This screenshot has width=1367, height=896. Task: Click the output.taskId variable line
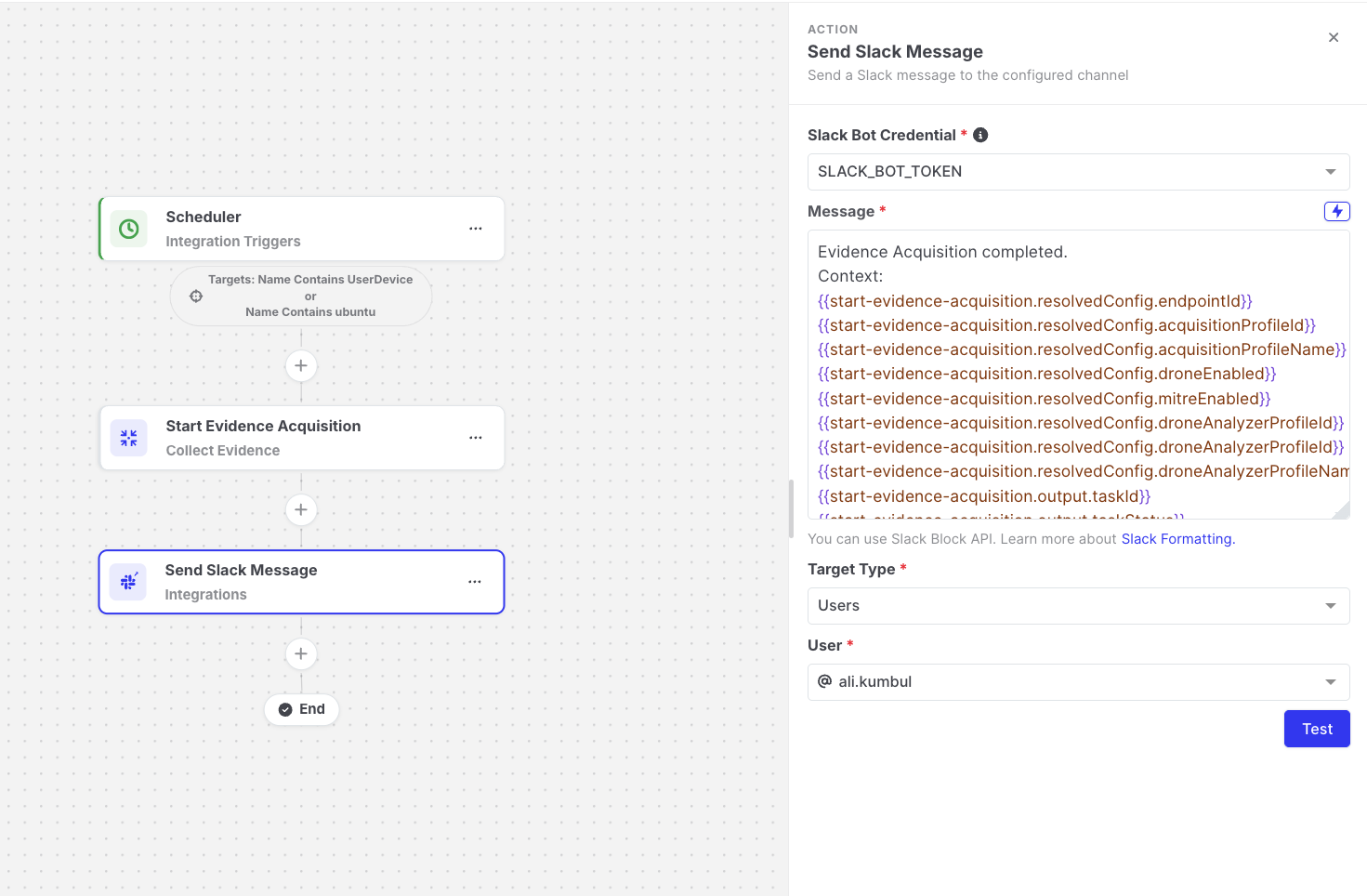[x=984, y=496]
